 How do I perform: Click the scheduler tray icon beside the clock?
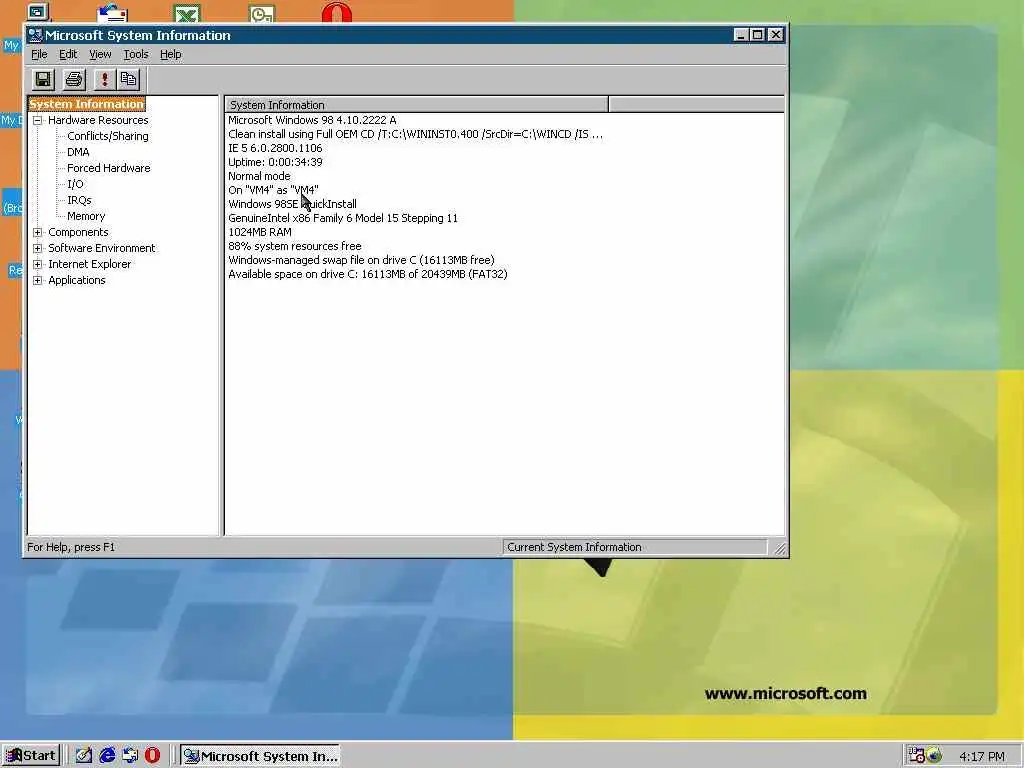pyautogui.click(x=916, y=756)
